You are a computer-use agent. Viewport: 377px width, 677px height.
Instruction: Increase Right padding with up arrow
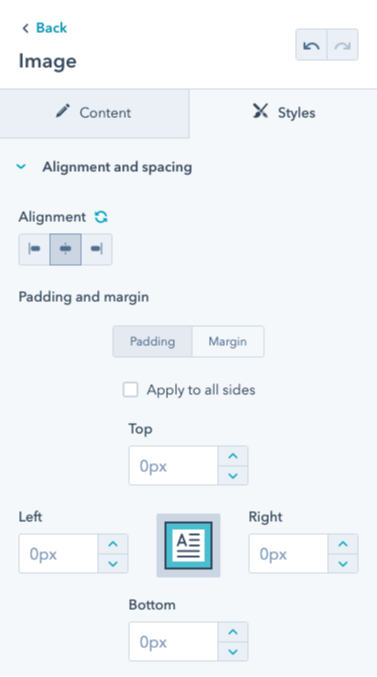(x=343, y=544)
